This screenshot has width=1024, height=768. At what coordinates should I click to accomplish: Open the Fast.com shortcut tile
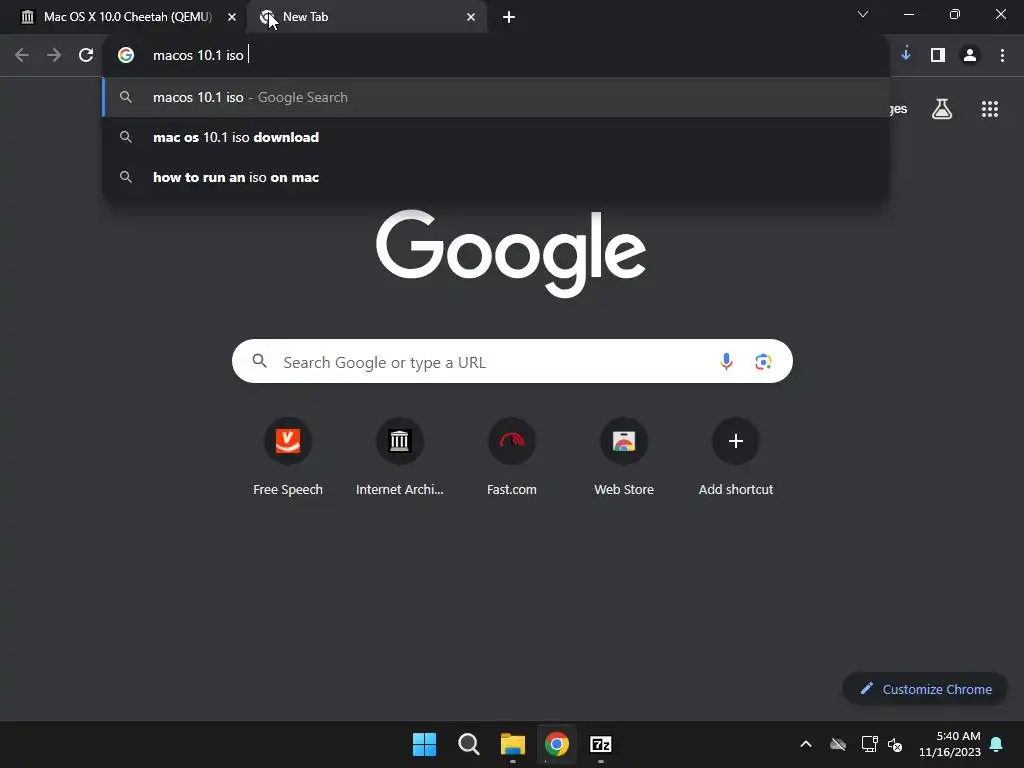click(x=512, y=457)
